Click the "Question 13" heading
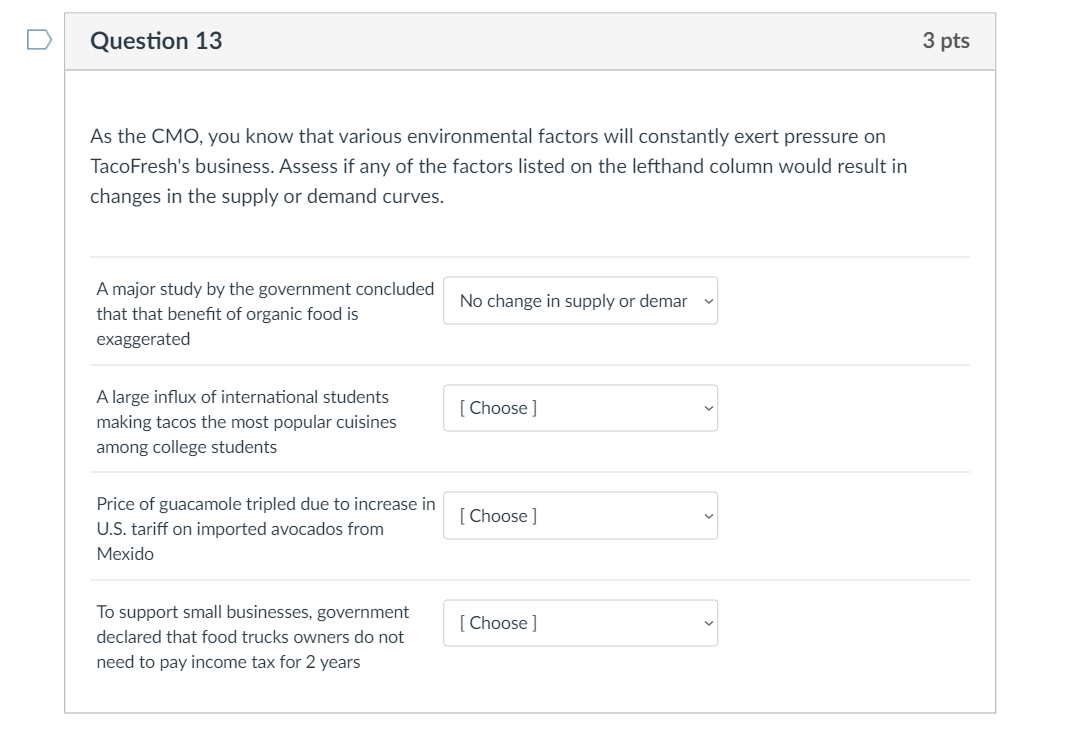The height and width of the screenshot is (735, 1082). click(x=156, y=41)
